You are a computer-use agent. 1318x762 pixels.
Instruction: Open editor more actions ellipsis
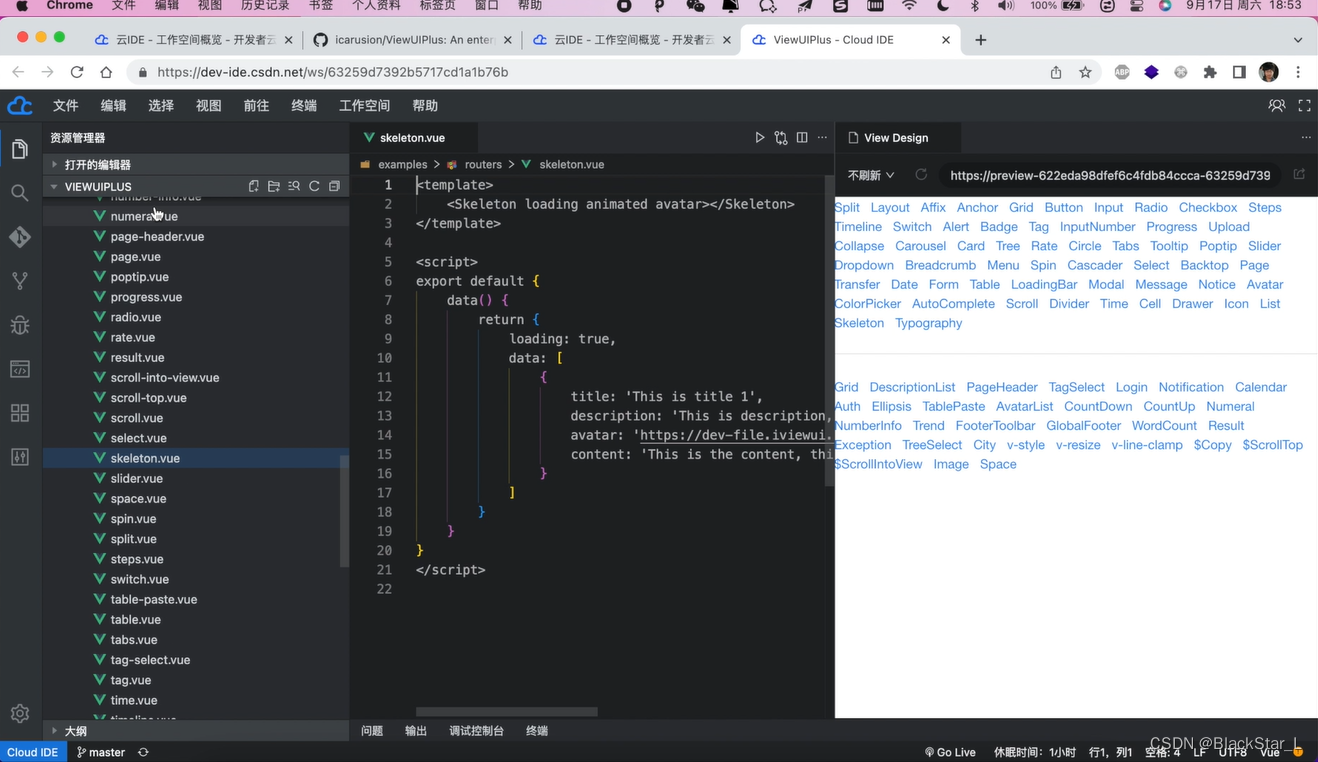(x=822, y=138)
